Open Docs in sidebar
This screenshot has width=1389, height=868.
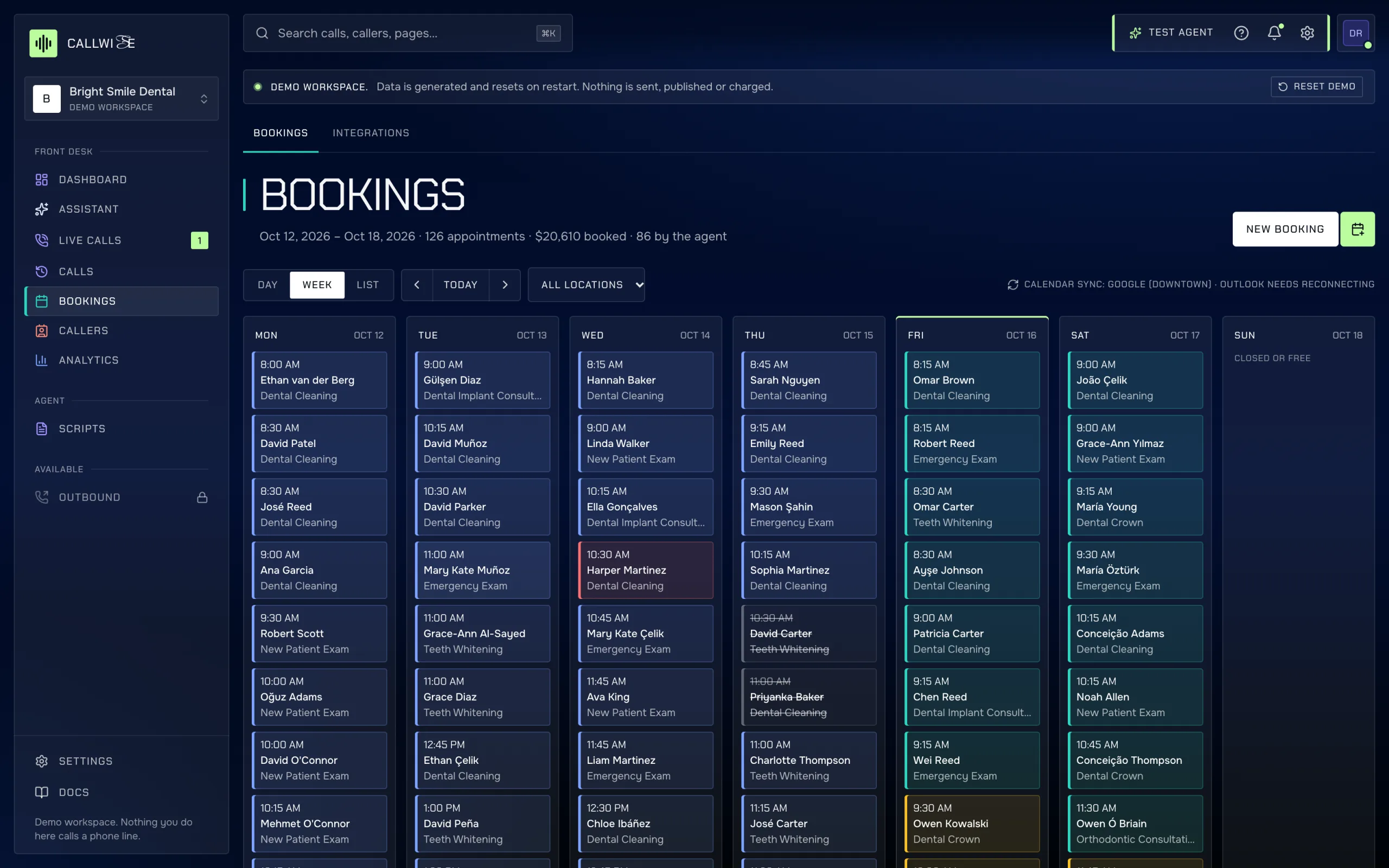(122, 792)
